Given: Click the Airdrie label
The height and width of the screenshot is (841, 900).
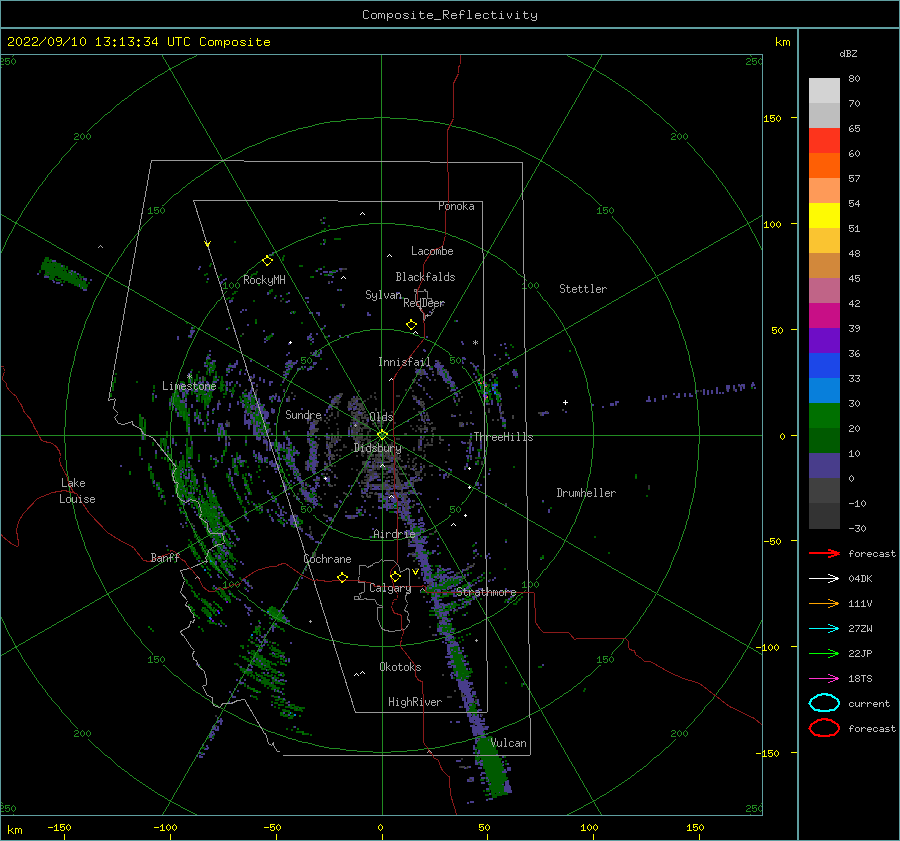Looking at the screenshot, I should [x=394, y=534].
